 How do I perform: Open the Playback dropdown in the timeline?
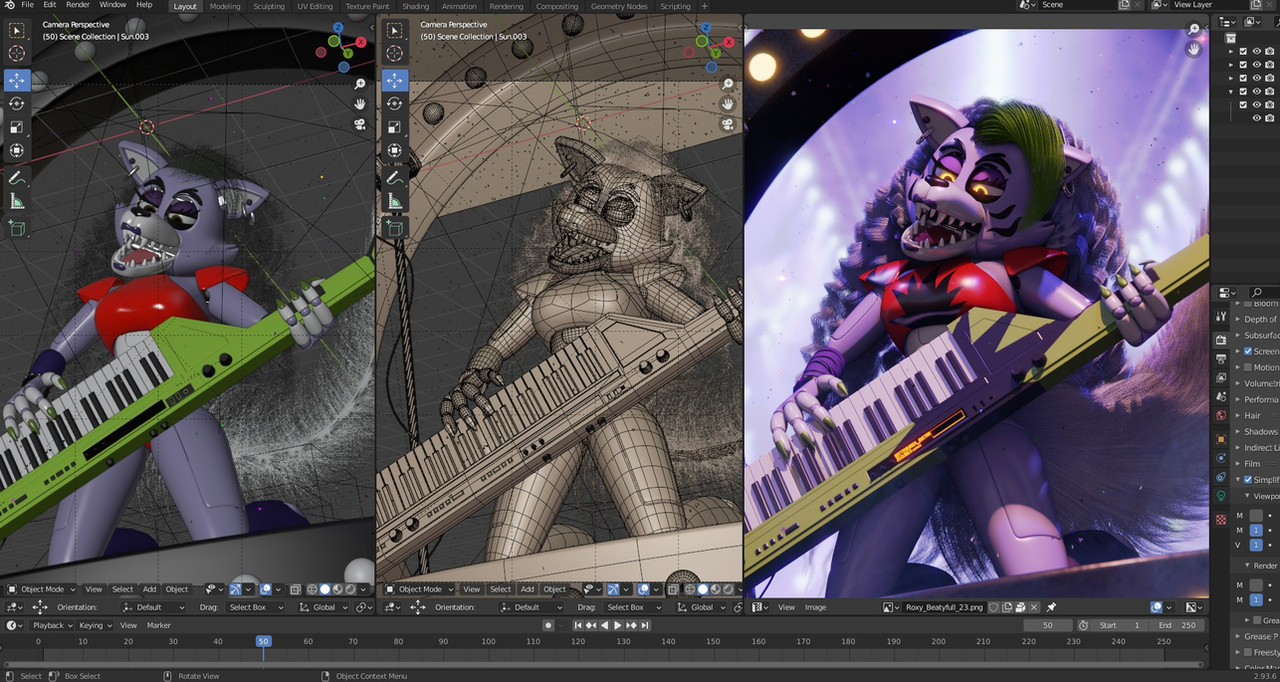tap(51, 625)
